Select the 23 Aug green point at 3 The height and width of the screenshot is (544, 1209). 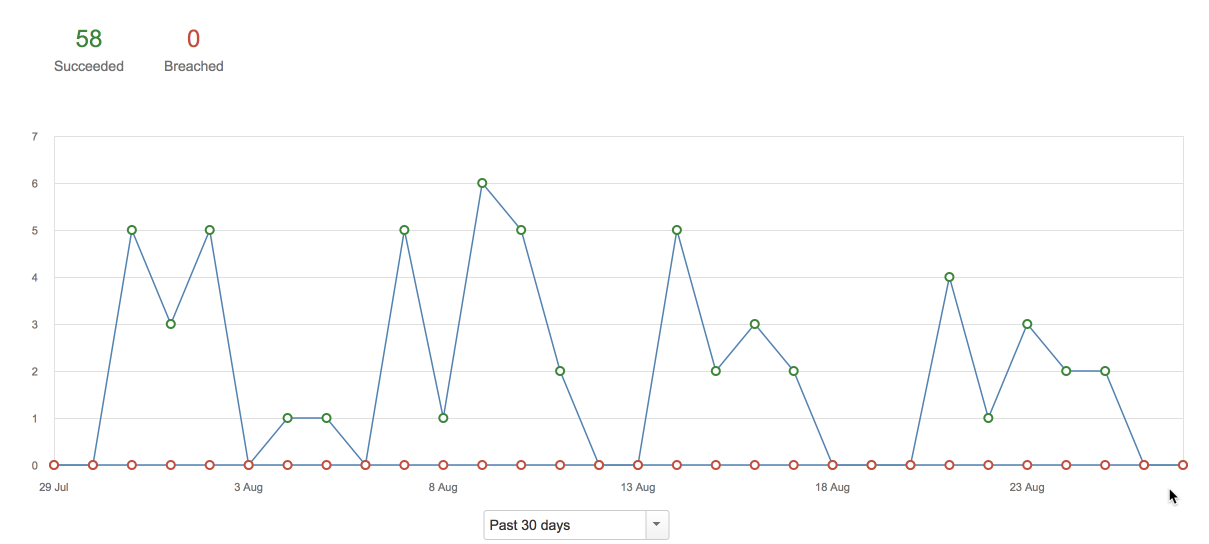coord(1027,324)
